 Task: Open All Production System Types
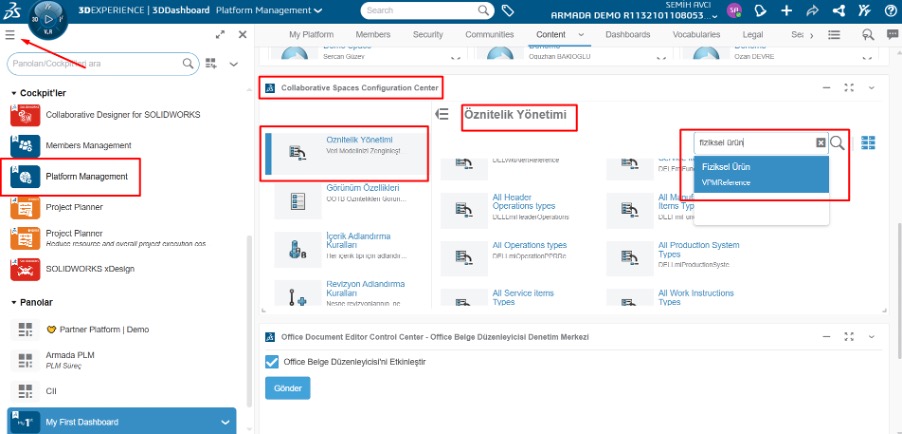pyautogui.click(x=698, y=249)
